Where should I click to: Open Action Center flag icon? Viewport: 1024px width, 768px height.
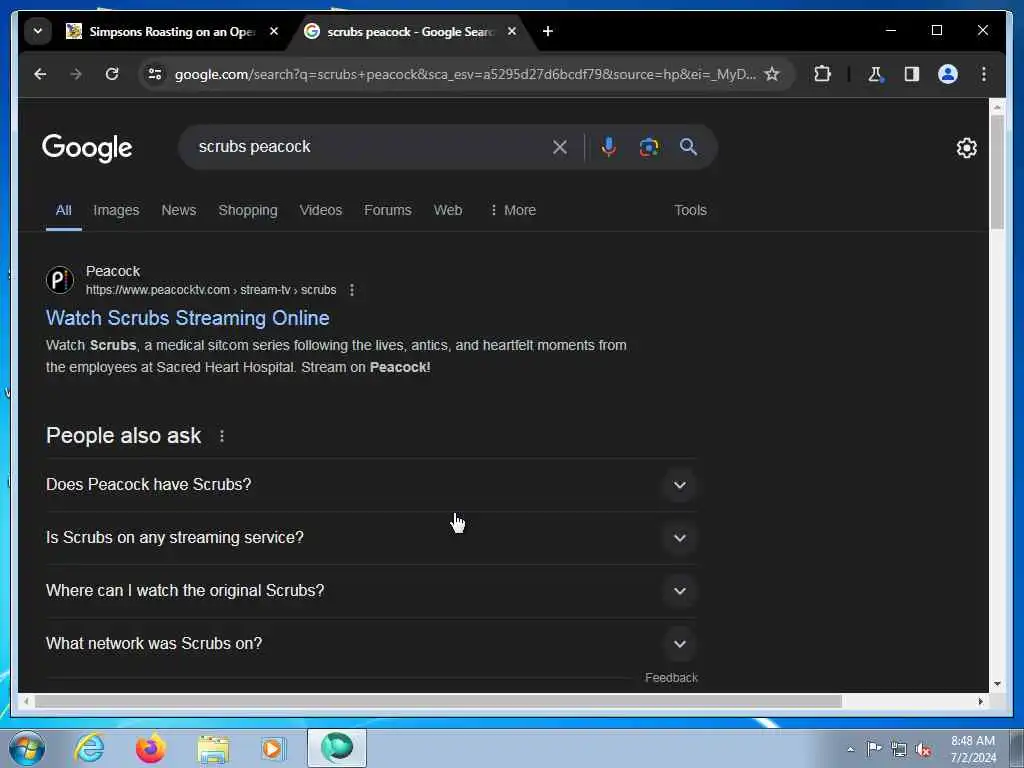[x=874, y=749]
